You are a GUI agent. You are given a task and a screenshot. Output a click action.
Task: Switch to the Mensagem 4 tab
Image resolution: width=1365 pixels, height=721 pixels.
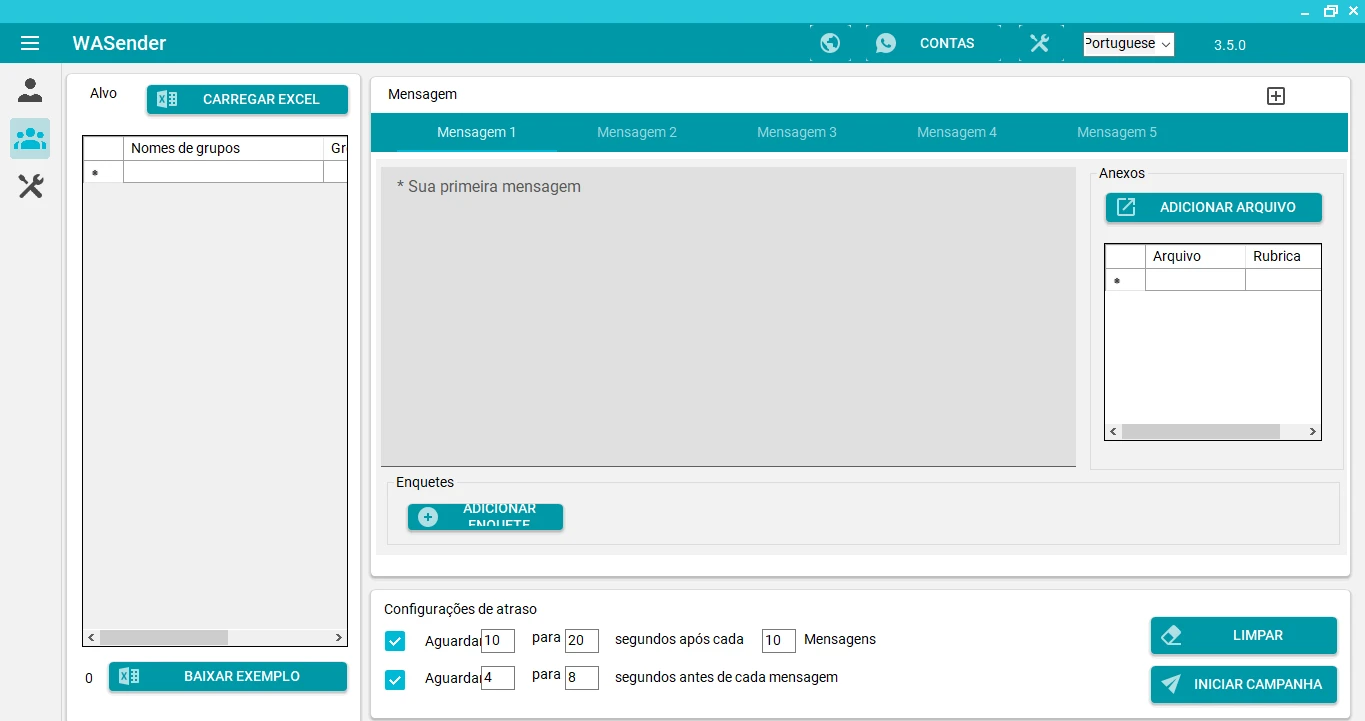coord(957,132)
